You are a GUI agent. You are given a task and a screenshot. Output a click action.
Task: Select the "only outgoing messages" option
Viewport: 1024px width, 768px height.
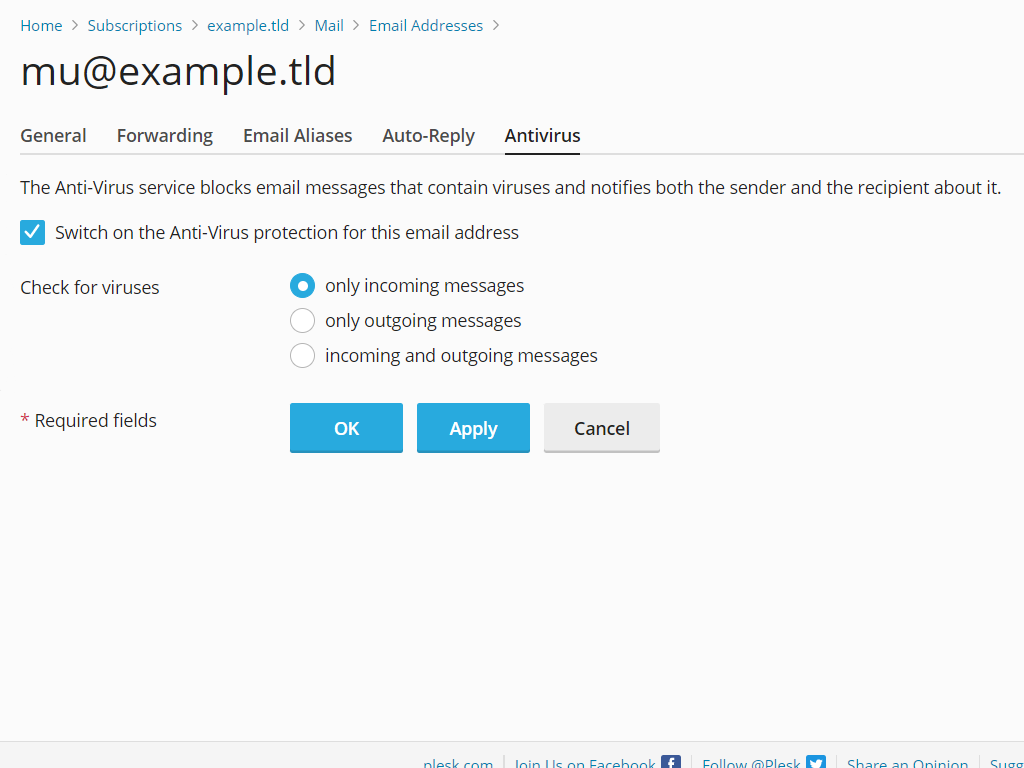click(x=302, y=320)
